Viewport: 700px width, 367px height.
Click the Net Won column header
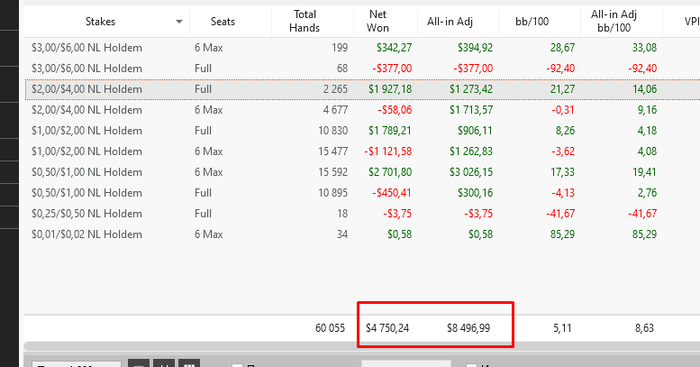tap(378, 21)
